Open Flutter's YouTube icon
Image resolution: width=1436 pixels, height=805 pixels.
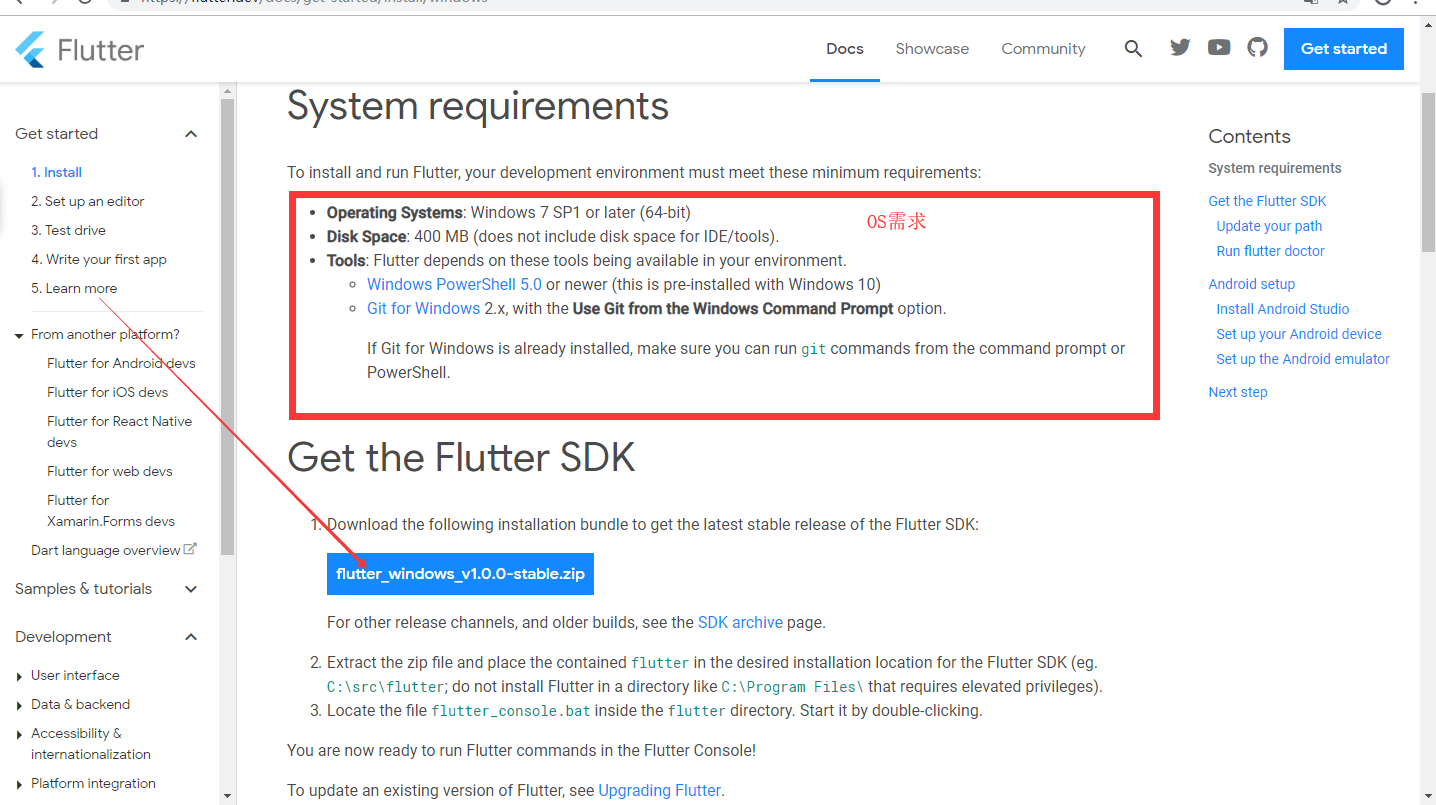[x=1219, y=47]
